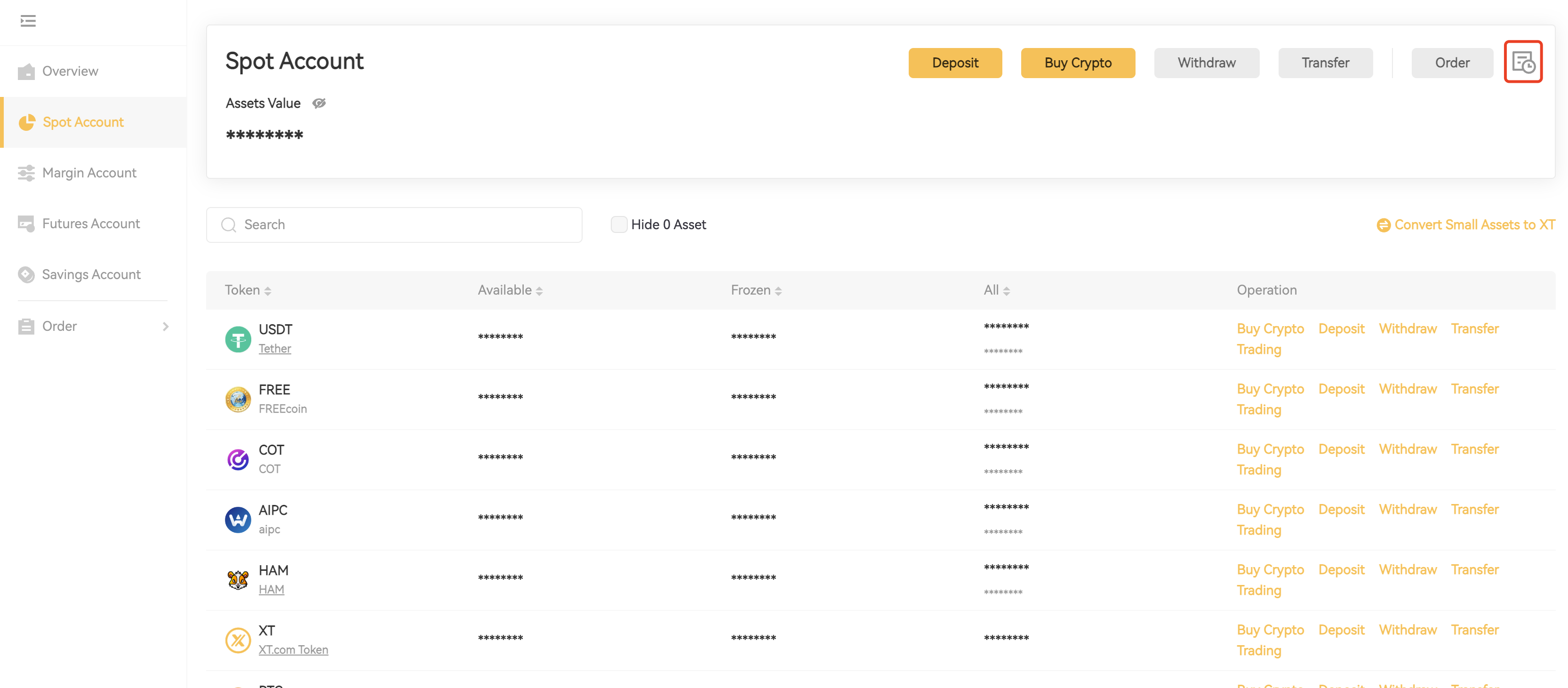Click the XT token logo
This screenshot has height=688, width=1568.
[238, 640]
